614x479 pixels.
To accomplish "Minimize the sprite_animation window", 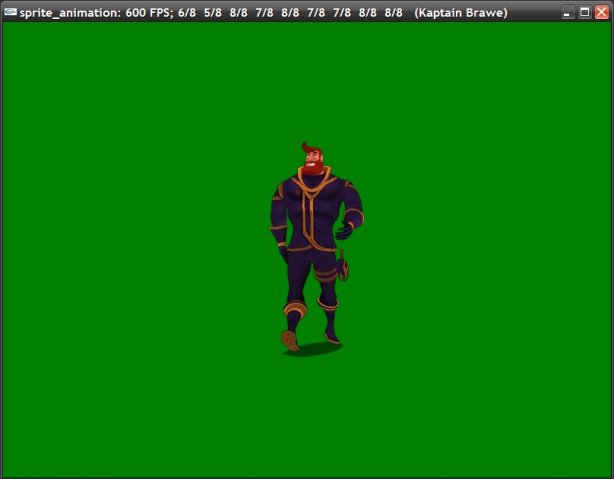I will (567, 13).
